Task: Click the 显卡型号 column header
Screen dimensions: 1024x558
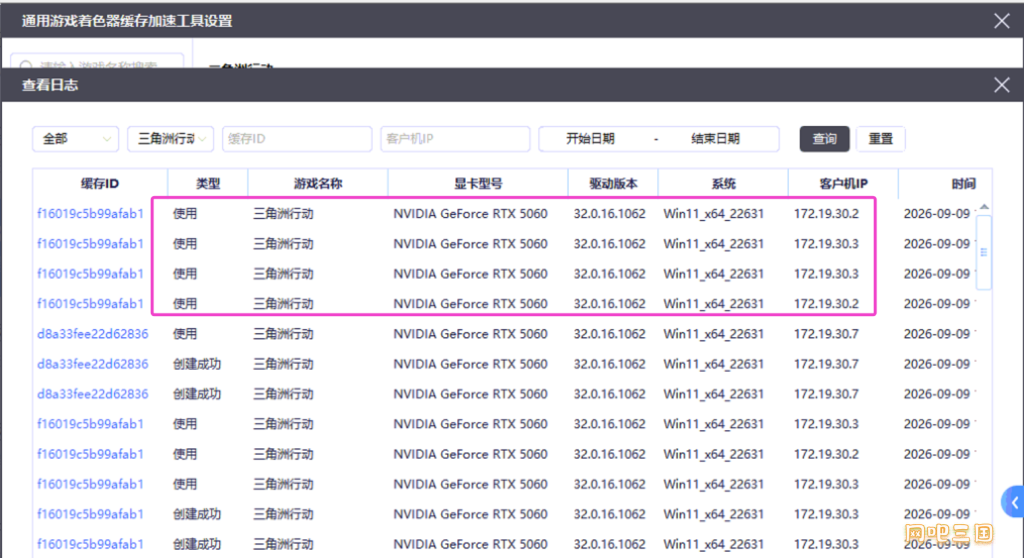Action: click(x=478, y=184)
